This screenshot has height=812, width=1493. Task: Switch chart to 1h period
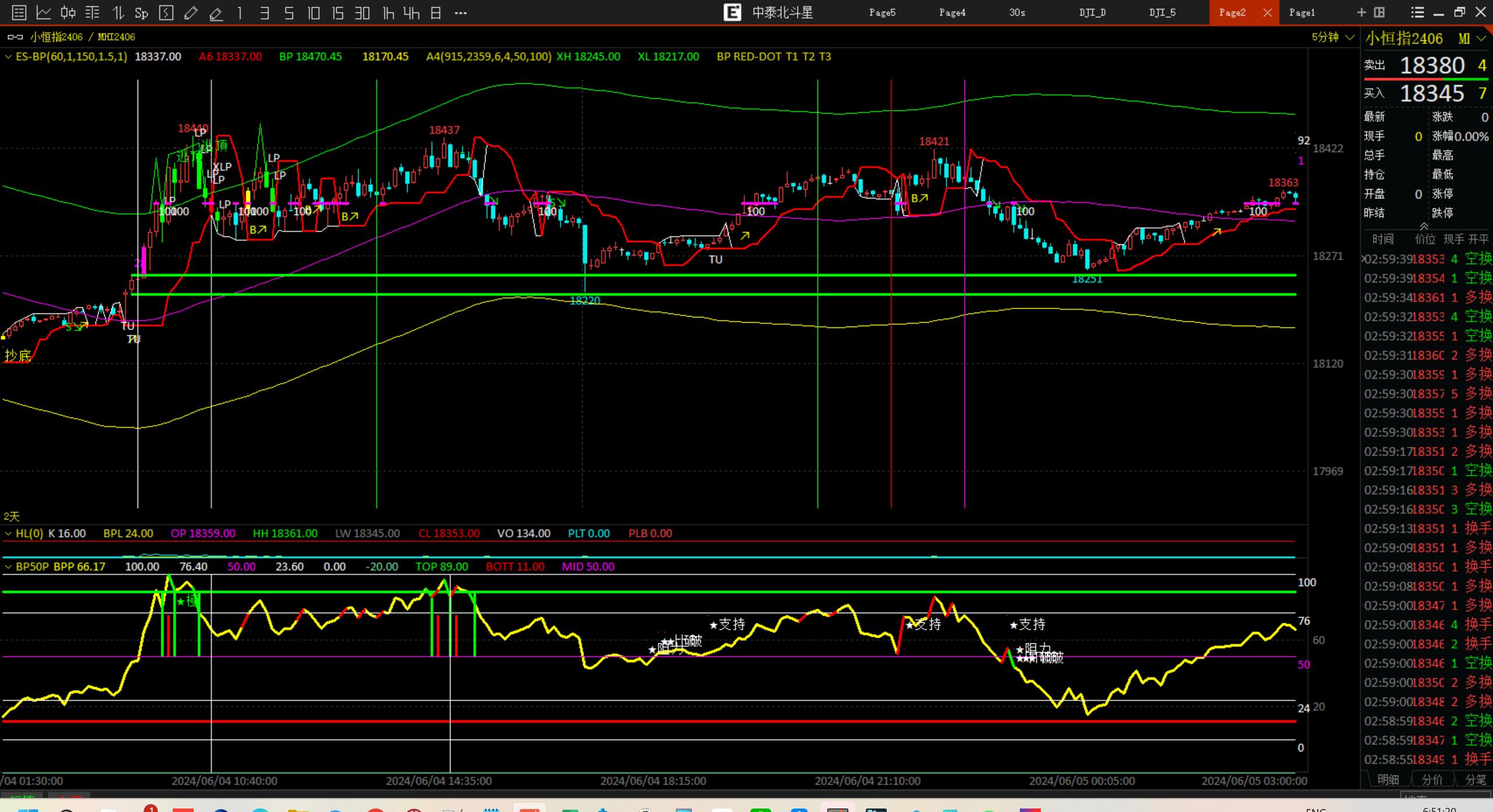387,13
